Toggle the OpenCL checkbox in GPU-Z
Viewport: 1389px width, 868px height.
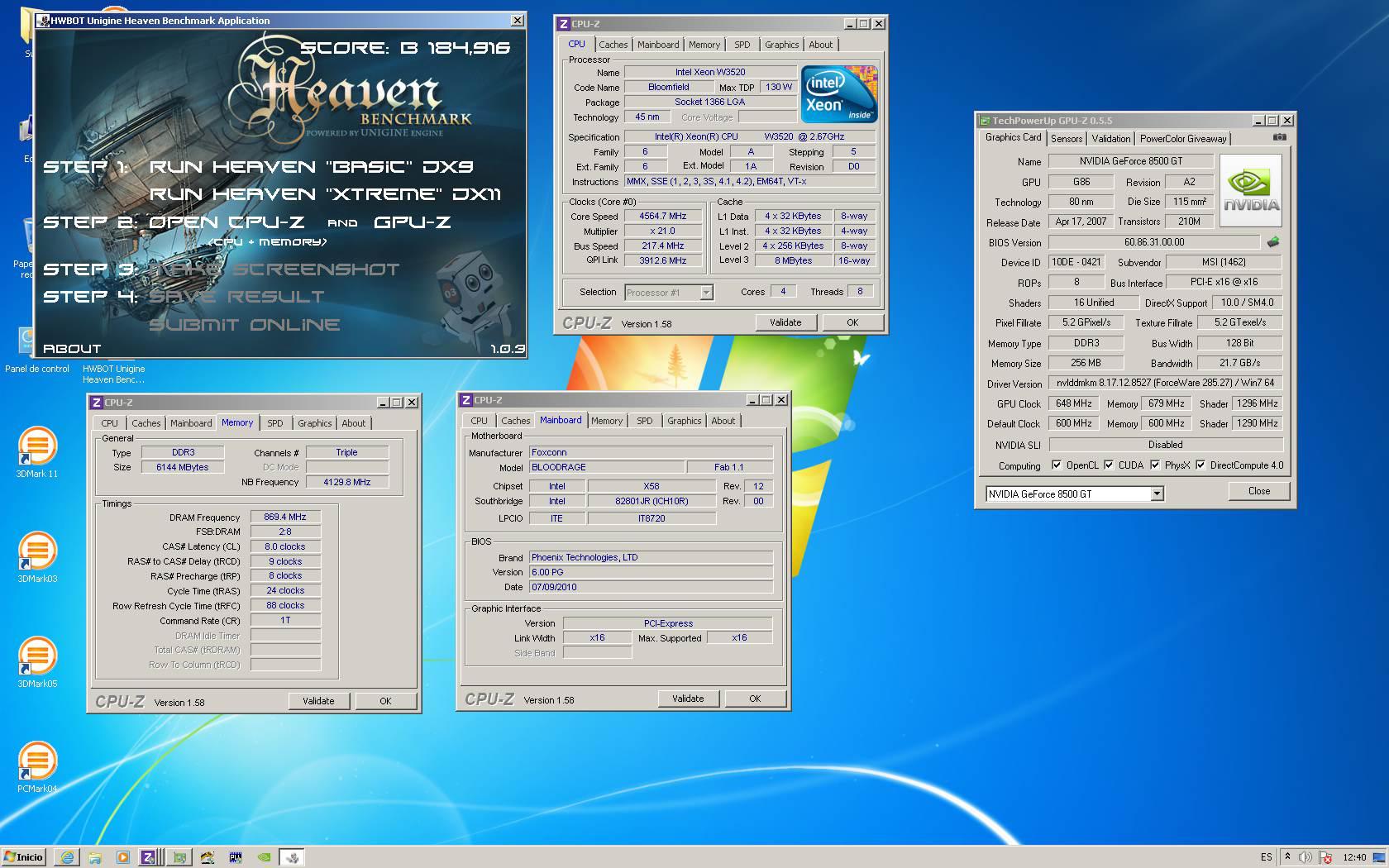click(x=1056, y=465)
